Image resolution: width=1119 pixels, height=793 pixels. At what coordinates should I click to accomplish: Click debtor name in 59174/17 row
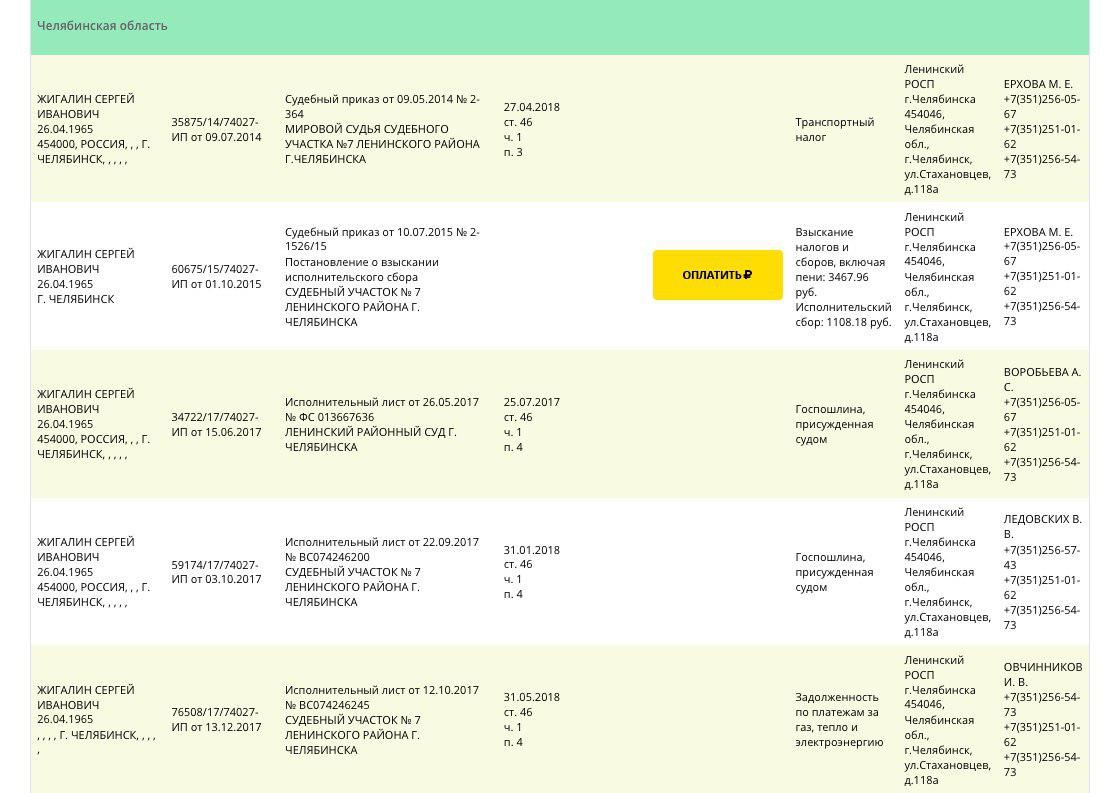[86, 550]
